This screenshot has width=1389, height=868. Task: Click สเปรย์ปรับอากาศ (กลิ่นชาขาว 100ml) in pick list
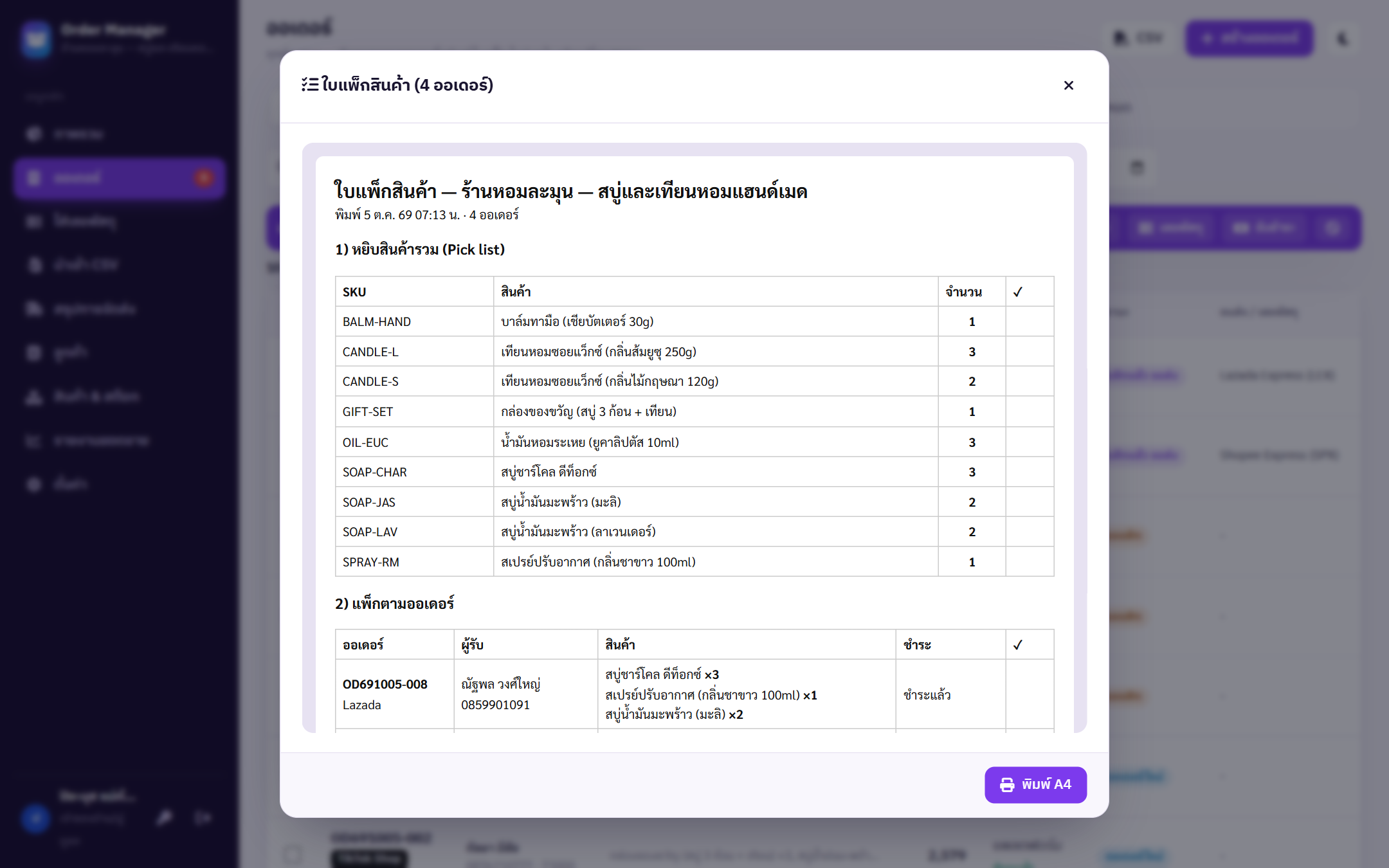[598, 562]
